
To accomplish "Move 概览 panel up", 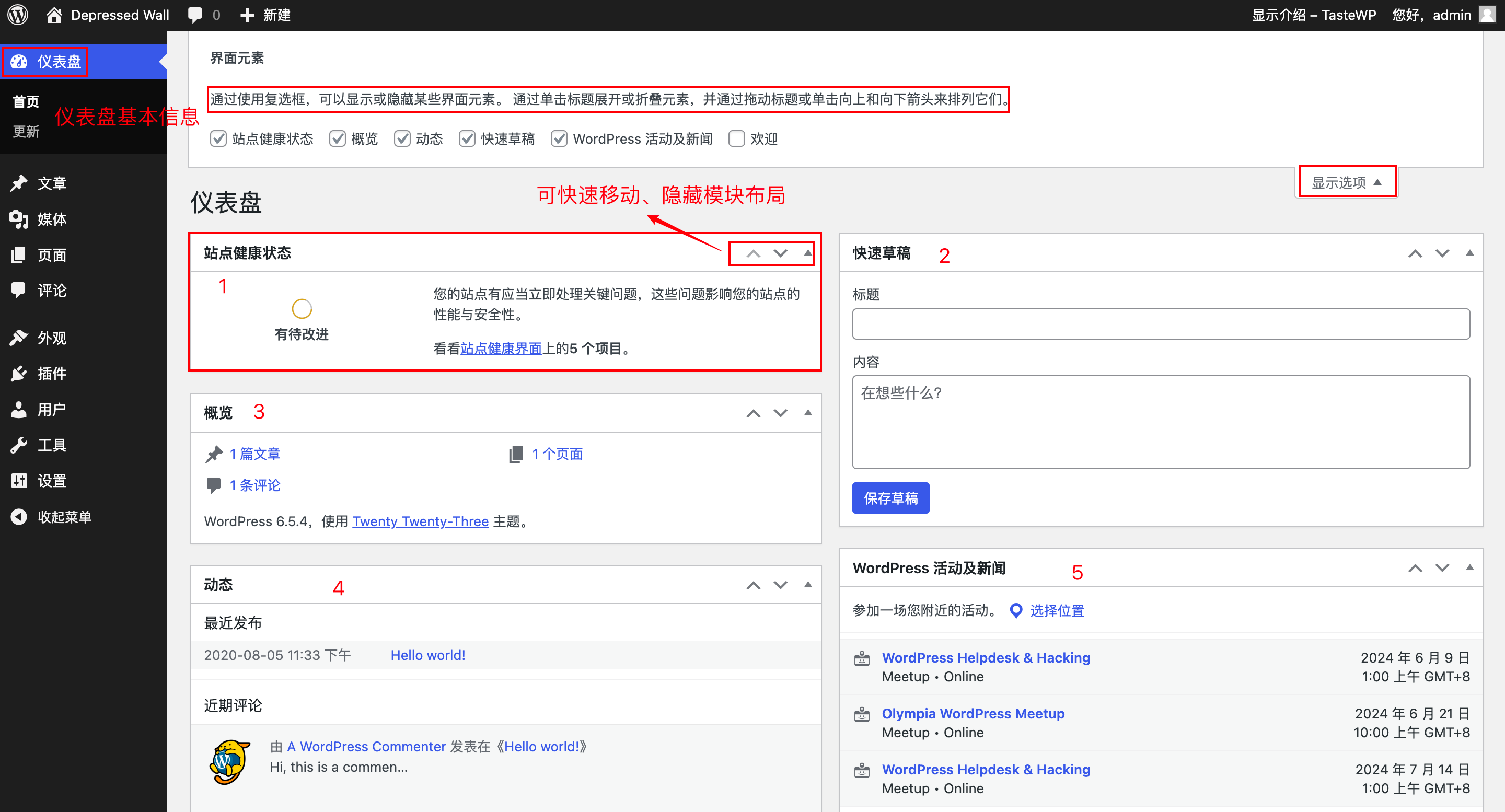I will click(x=754, y=414).
